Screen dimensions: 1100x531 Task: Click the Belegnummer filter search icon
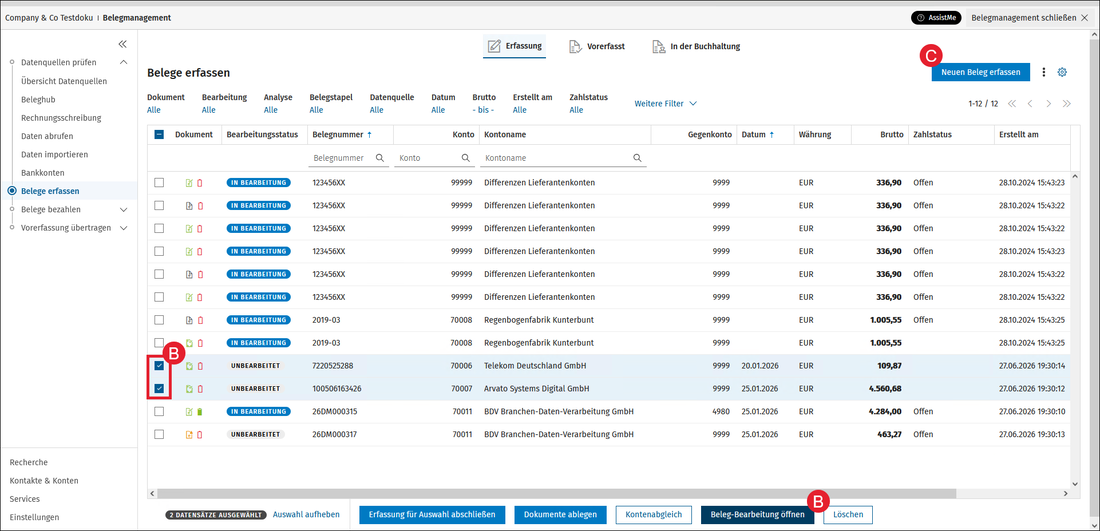point(380,159)
